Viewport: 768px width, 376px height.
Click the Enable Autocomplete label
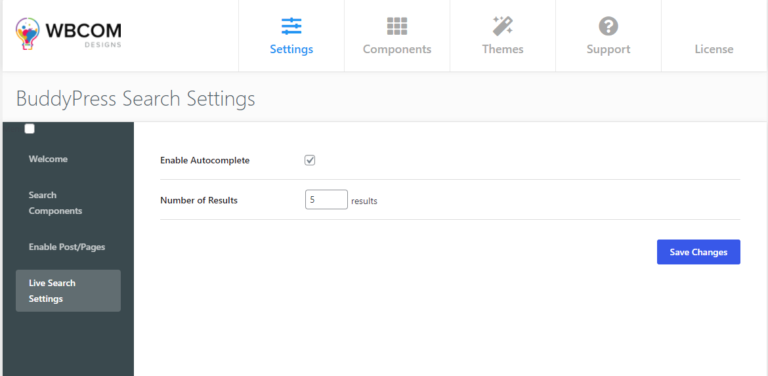pos(205,161)
